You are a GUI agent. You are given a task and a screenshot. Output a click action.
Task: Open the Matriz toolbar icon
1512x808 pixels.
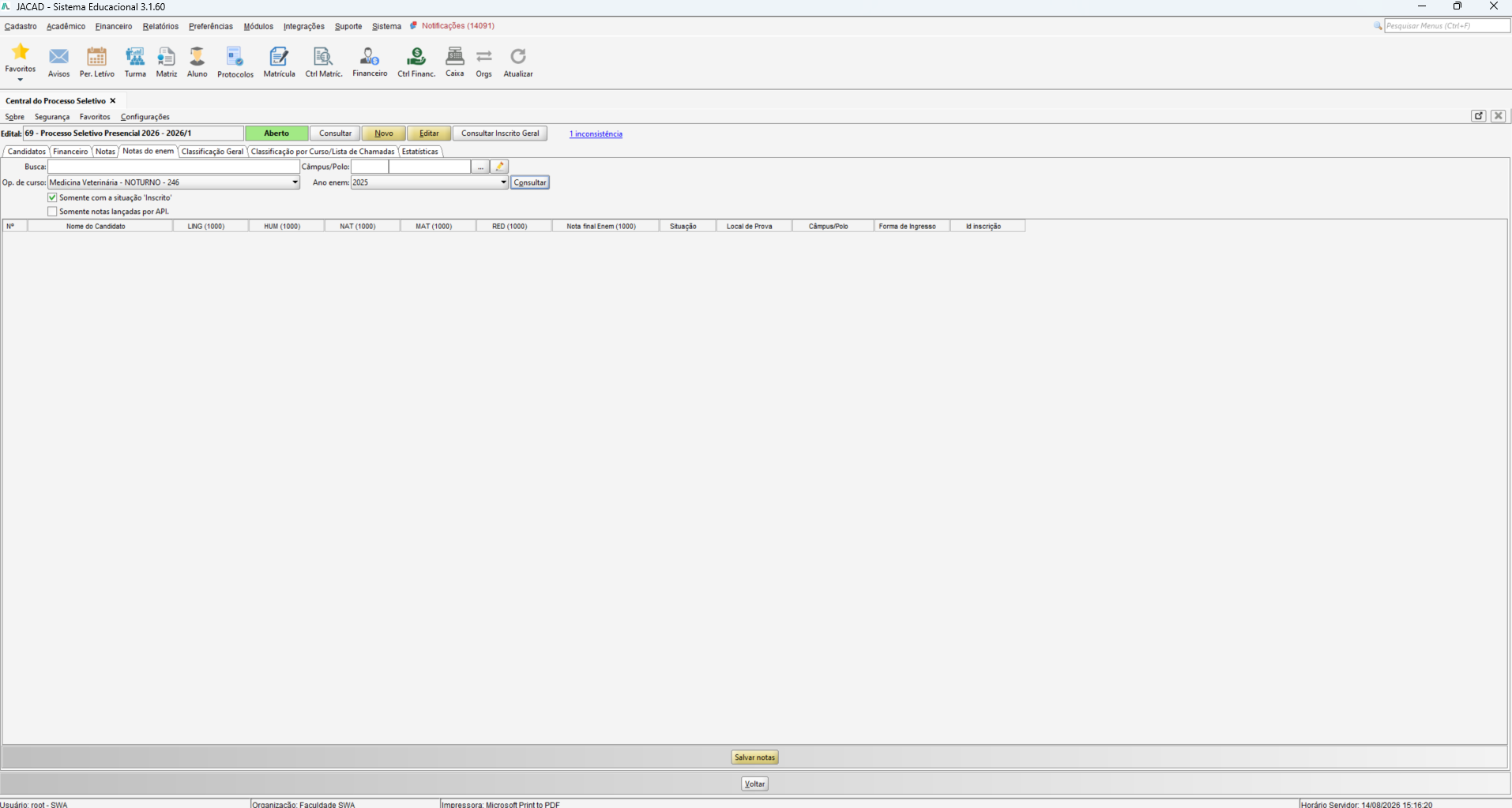pyautogui.click(x=166, y=57)
